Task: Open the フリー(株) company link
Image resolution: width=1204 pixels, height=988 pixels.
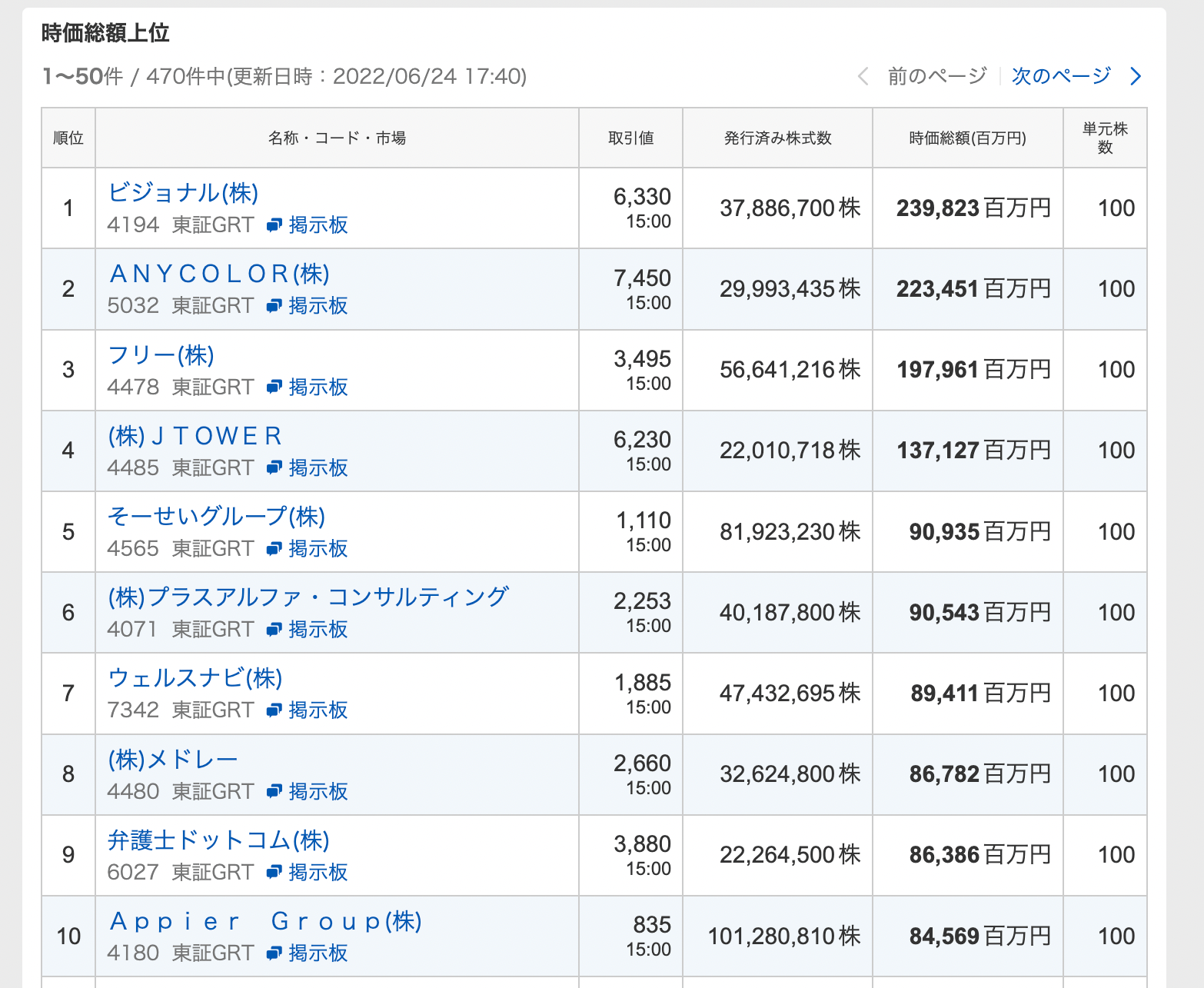Action: [161, 354]
